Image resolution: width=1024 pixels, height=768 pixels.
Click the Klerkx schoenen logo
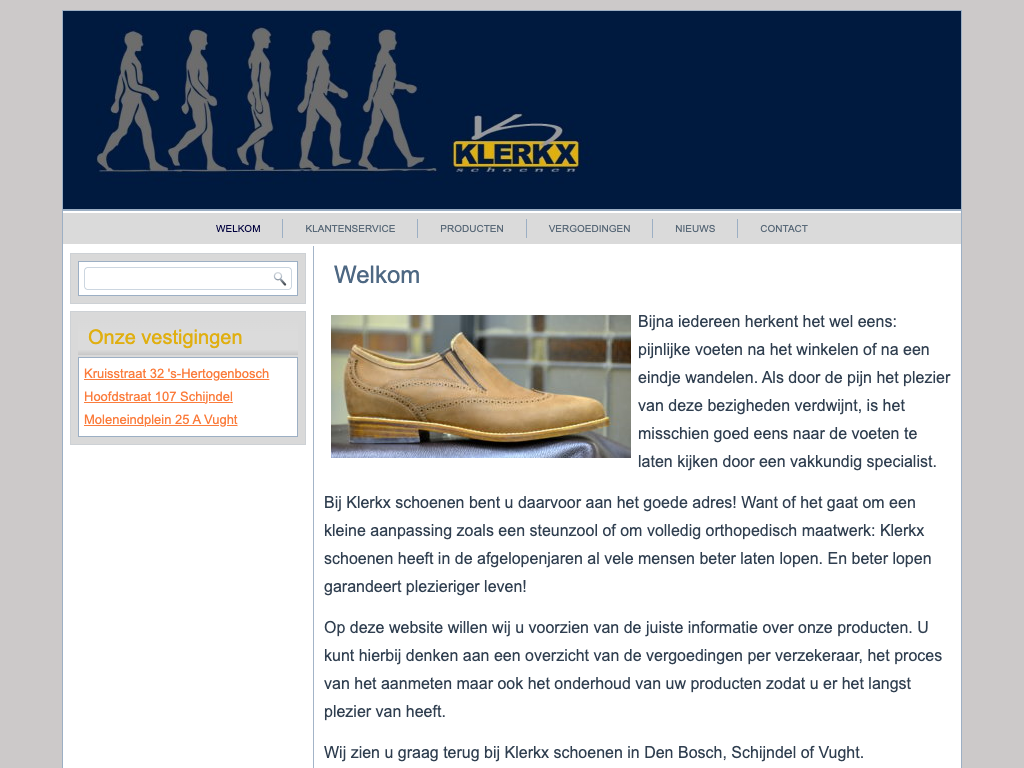[515, 147]
